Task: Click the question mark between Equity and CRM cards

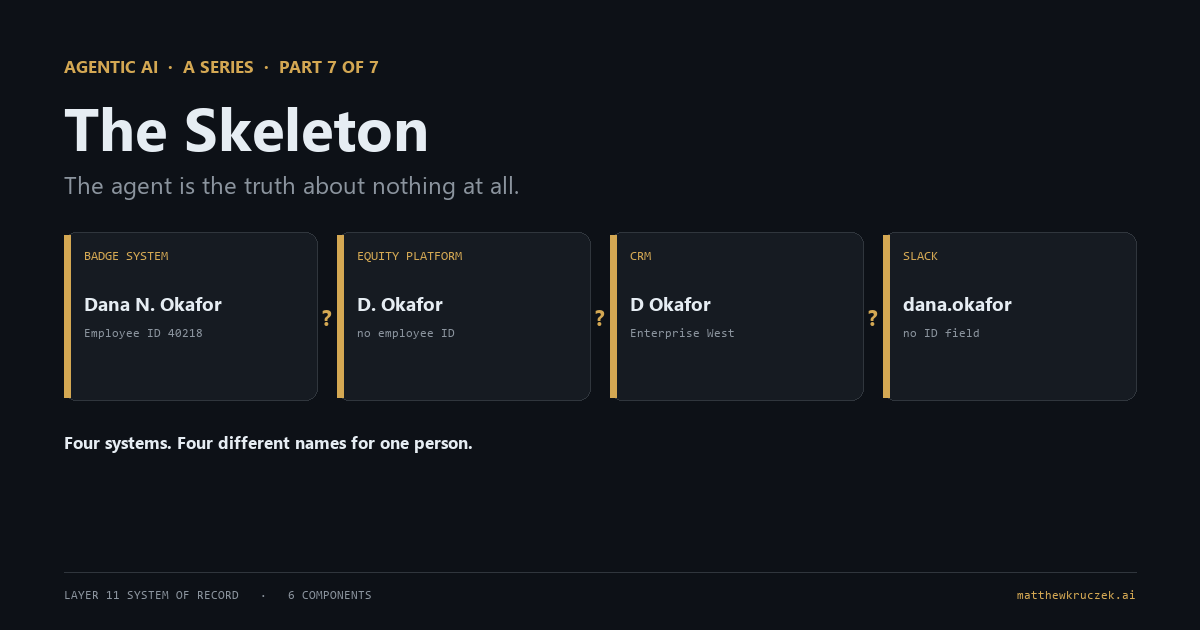Action: (x=599, y=318)
